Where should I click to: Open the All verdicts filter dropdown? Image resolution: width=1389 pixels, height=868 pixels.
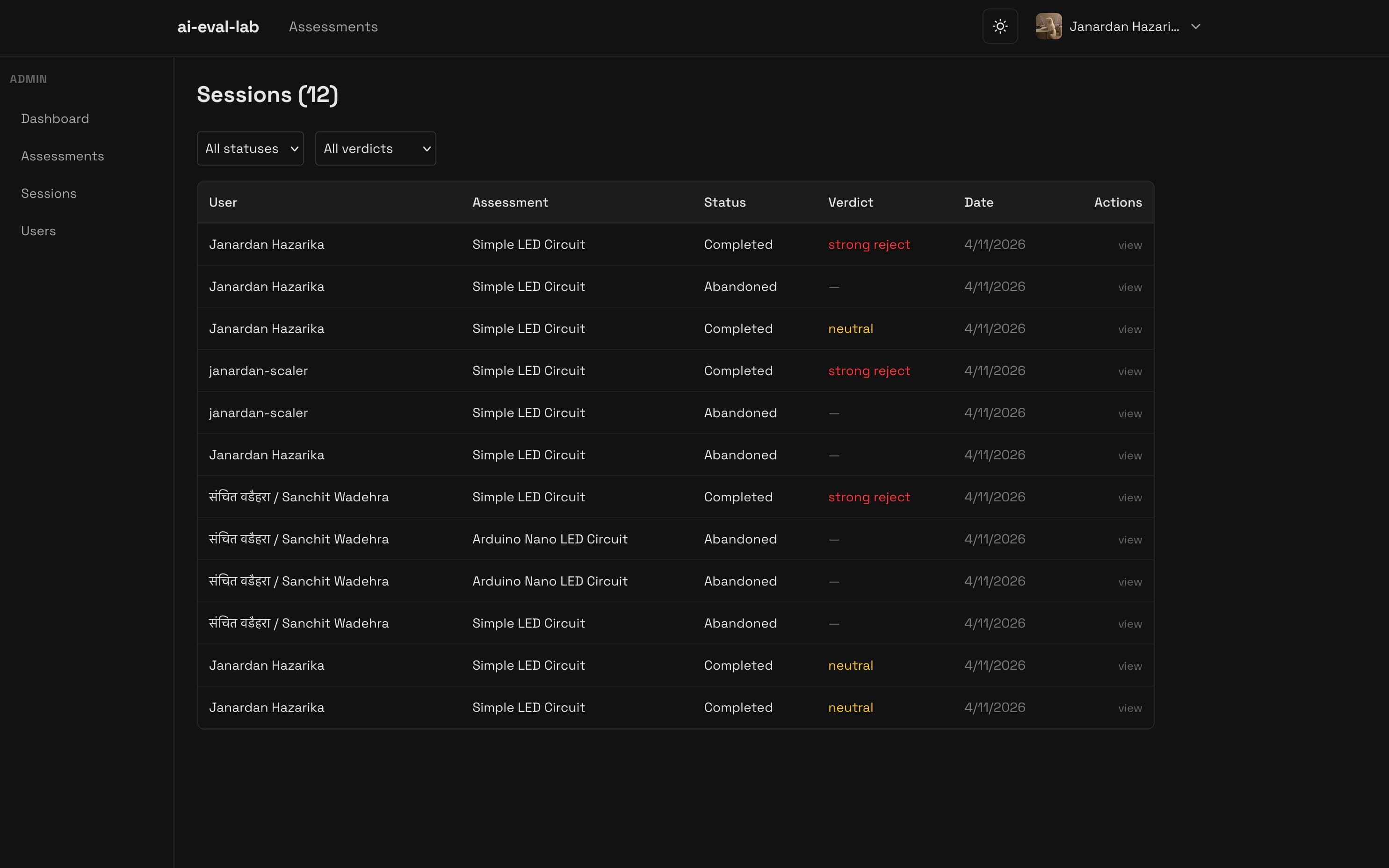pyautogui.click(x=376, y=149)
